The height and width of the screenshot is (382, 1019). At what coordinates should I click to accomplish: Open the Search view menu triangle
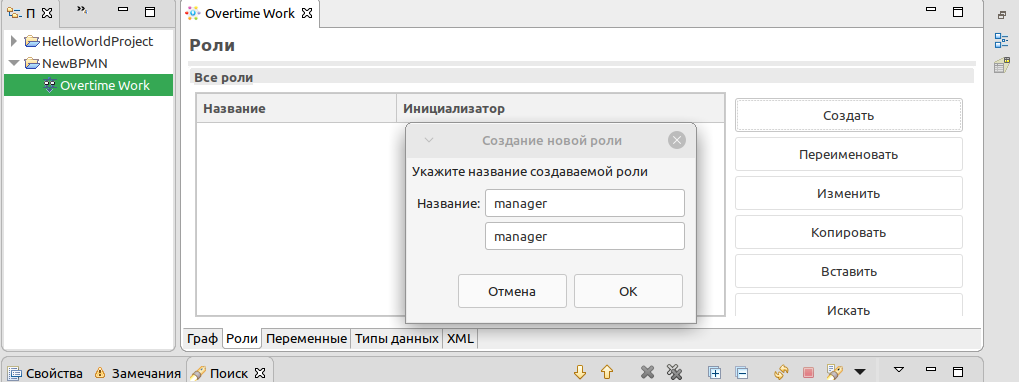pyautogui.click(x=899, y=370)
